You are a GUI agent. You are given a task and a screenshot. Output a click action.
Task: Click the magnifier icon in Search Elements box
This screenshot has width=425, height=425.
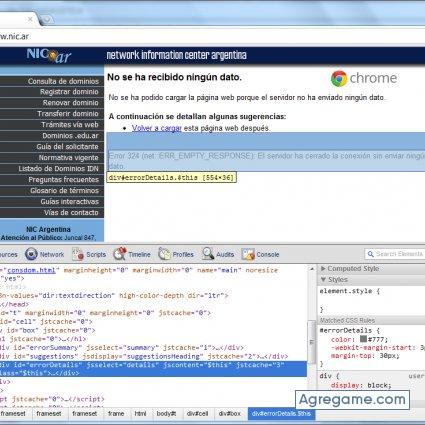370,254
